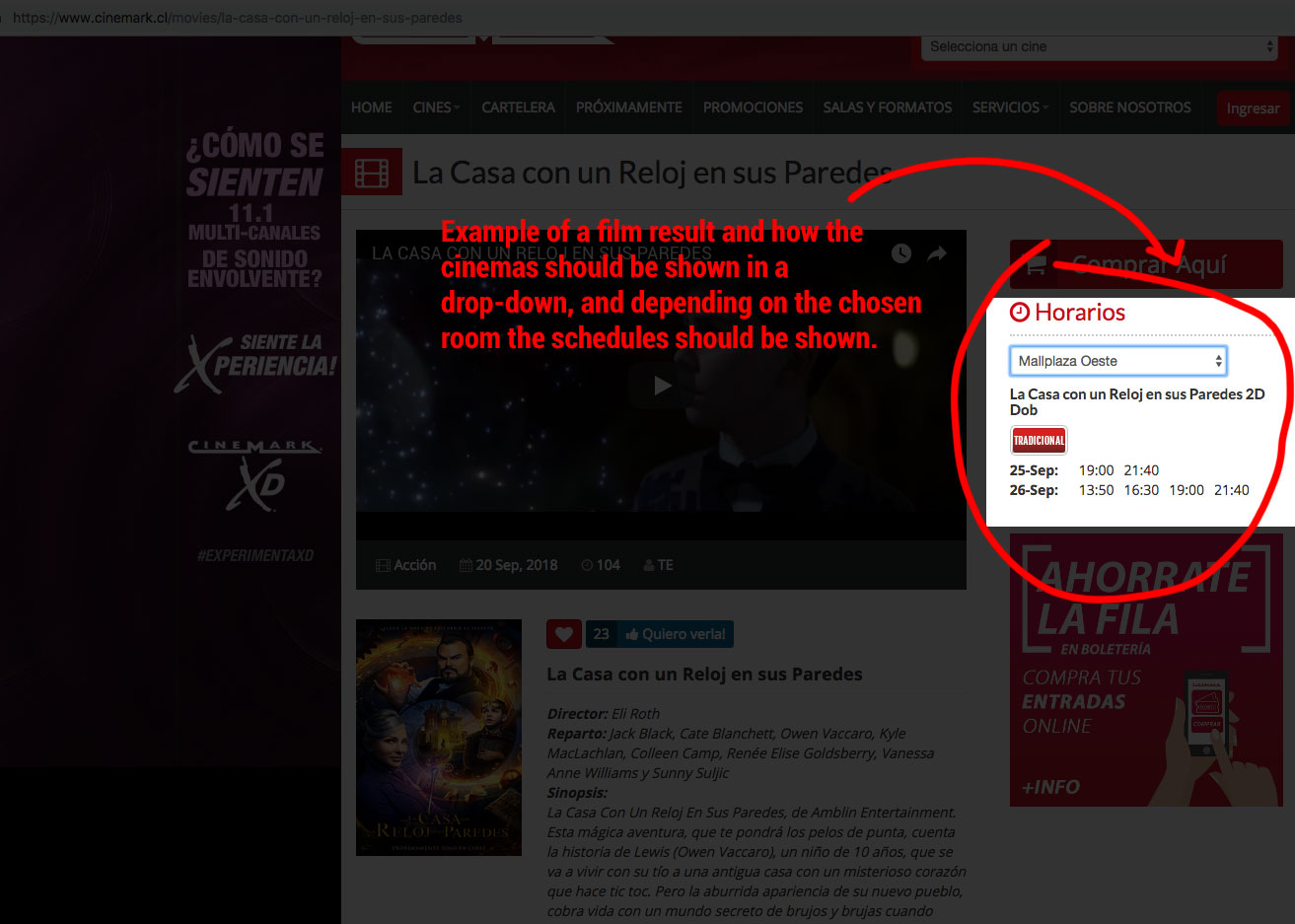Select the 21:40 showtime on 26-Sep
Image resolution: width=1295 pixels, height=924 pixels.
tap(1231, 490)
